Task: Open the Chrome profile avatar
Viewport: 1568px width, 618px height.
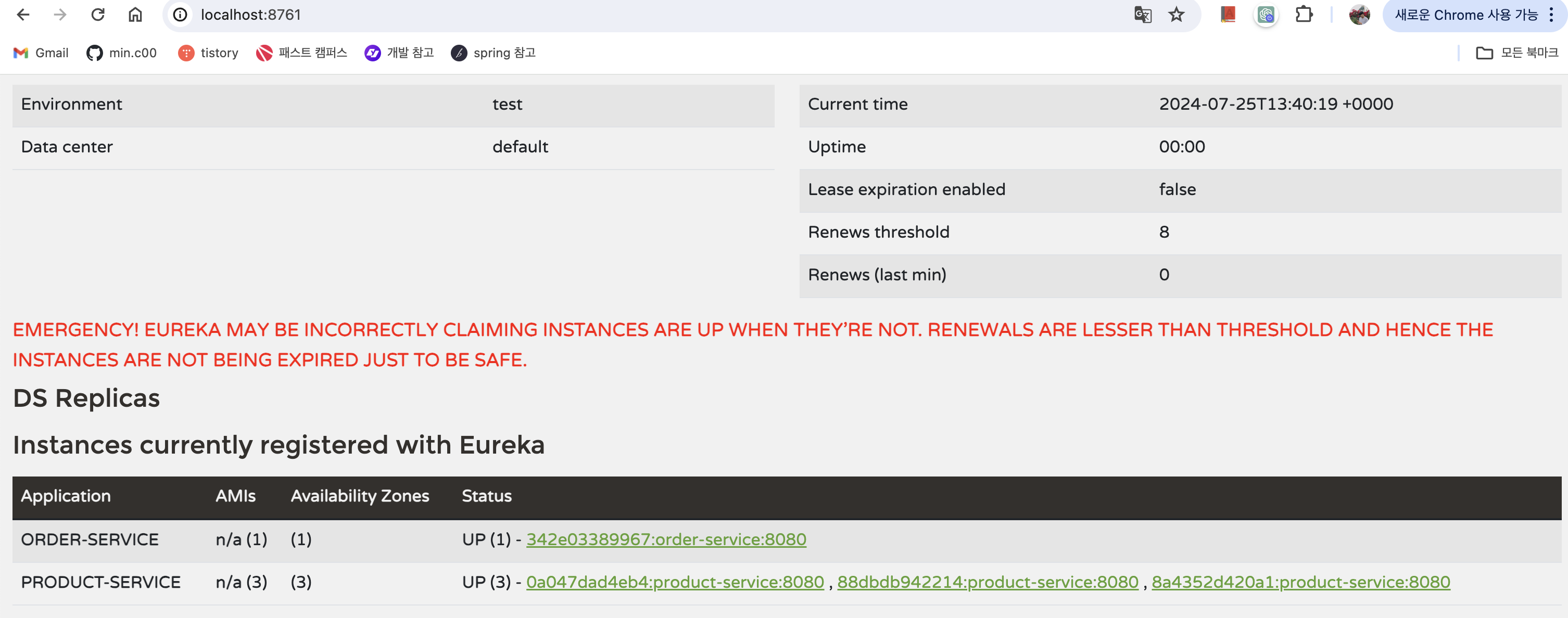Action: coord(1359,15)
